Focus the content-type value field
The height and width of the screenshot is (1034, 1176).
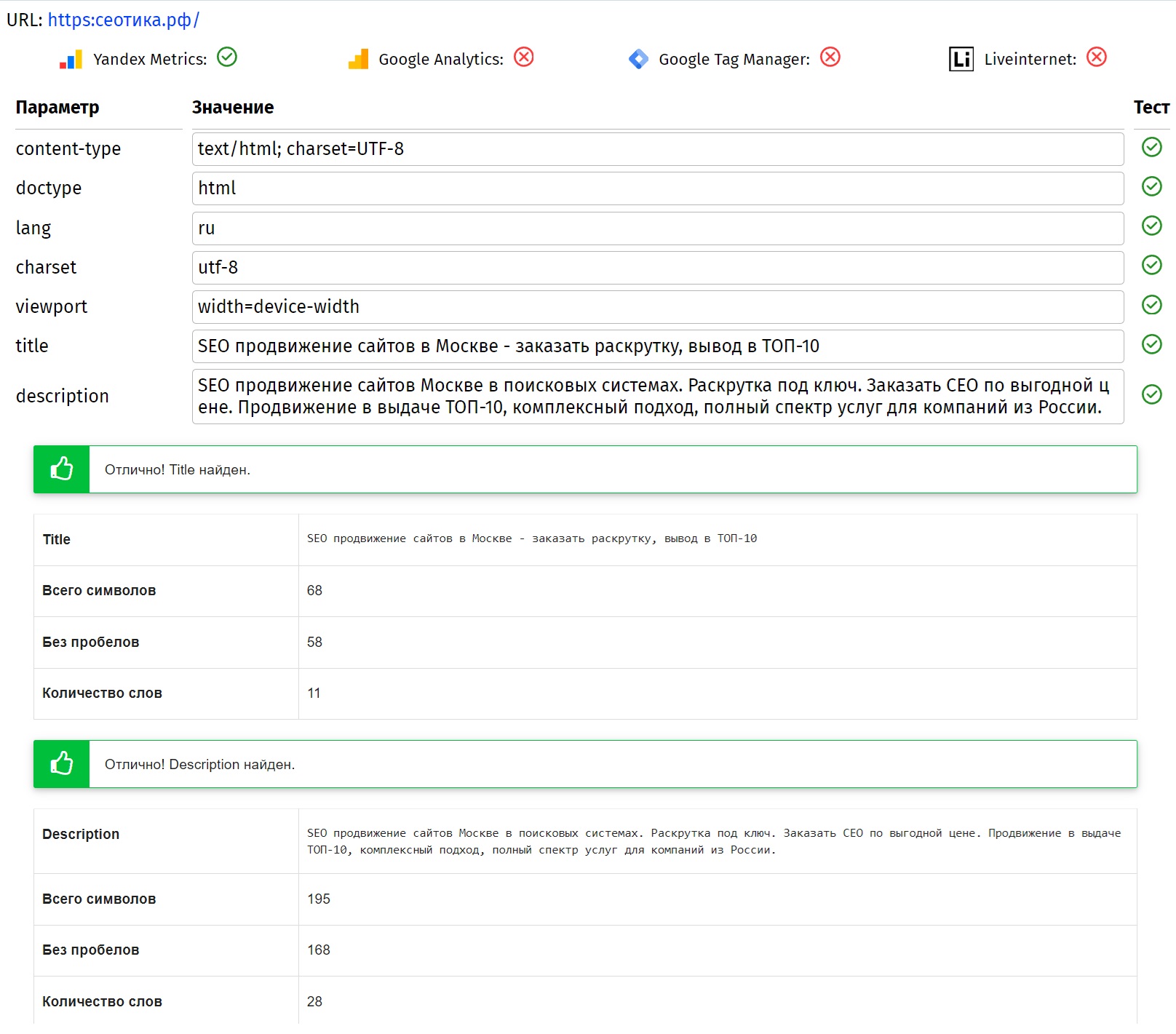click(x=657, y=148)
